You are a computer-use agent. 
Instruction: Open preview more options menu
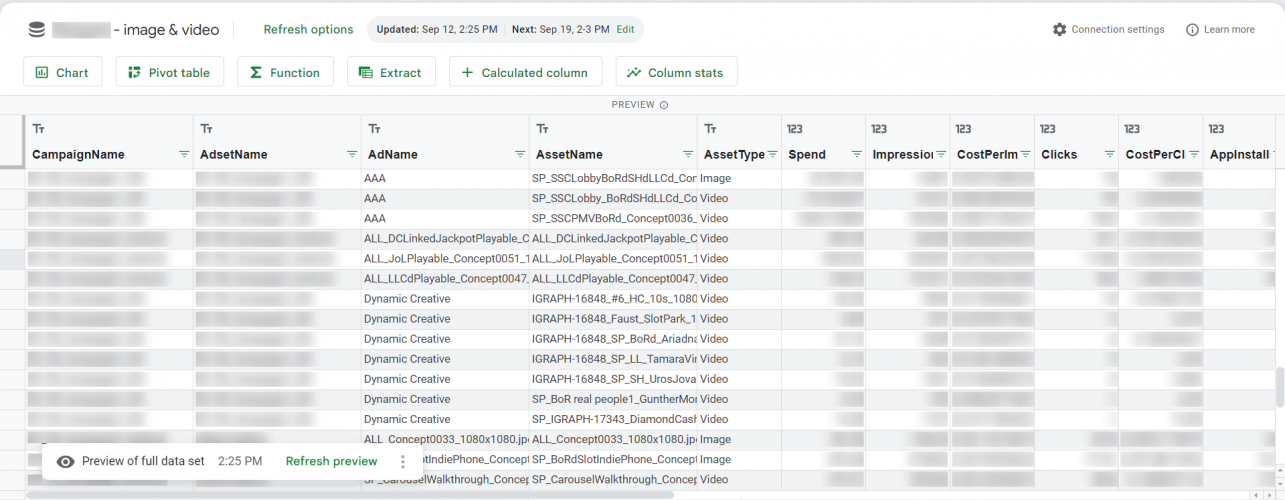[403, 461]
